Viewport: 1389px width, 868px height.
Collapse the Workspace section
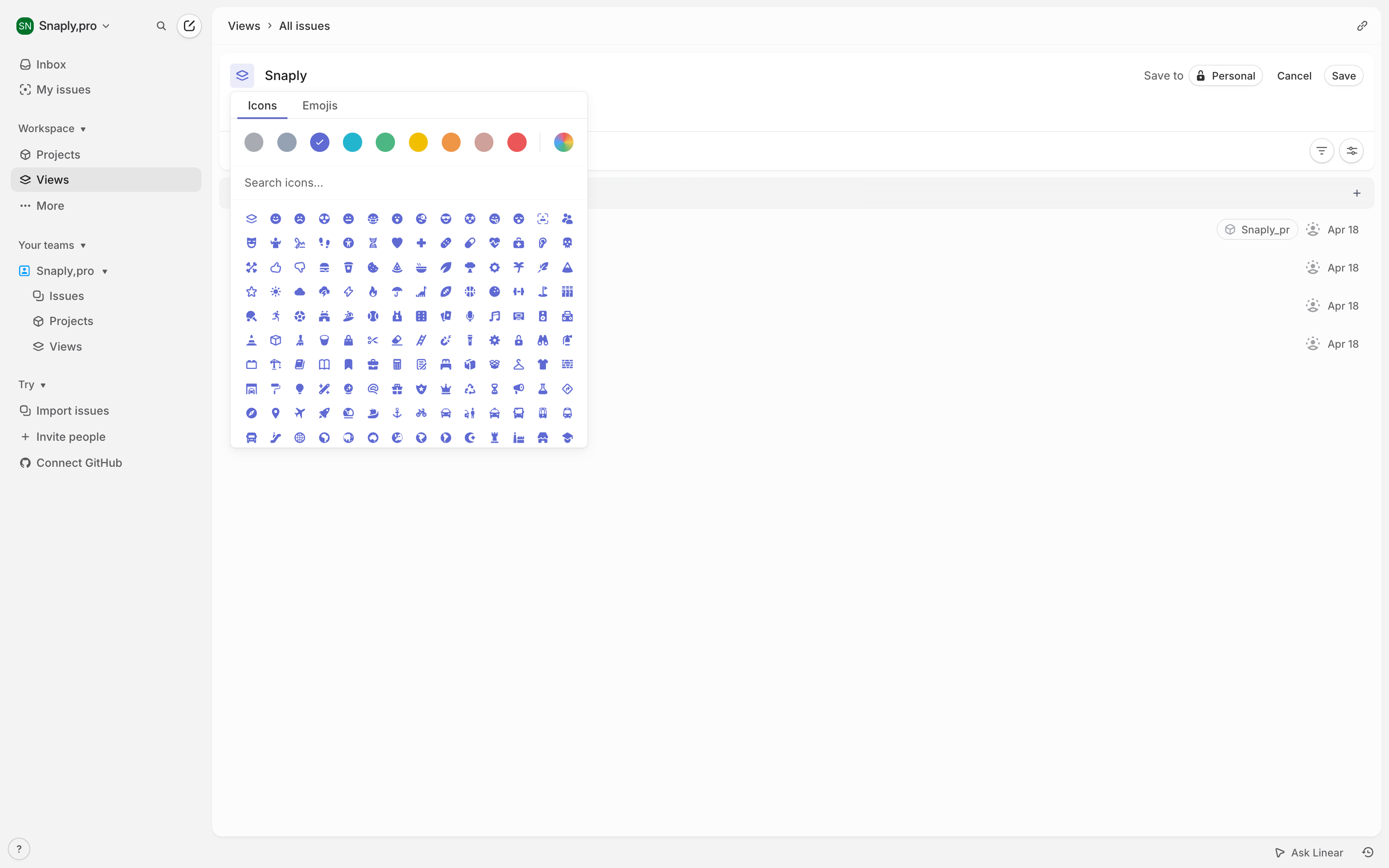coord(52,129)
